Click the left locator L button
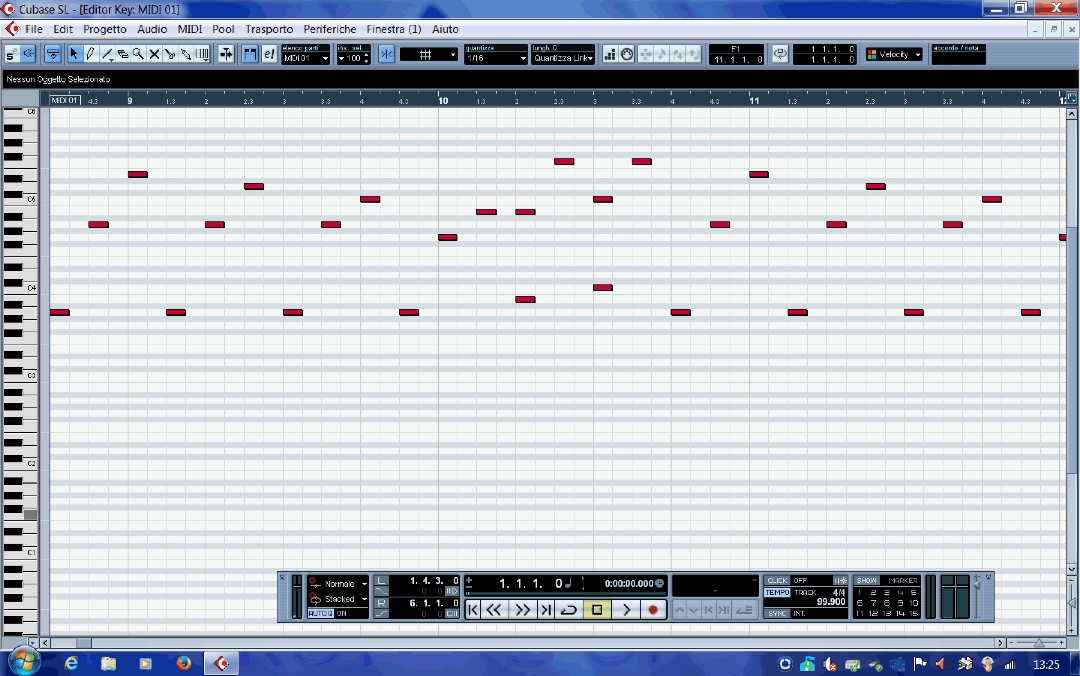Screen dimensions: 1080x676 tap(381, 581)
